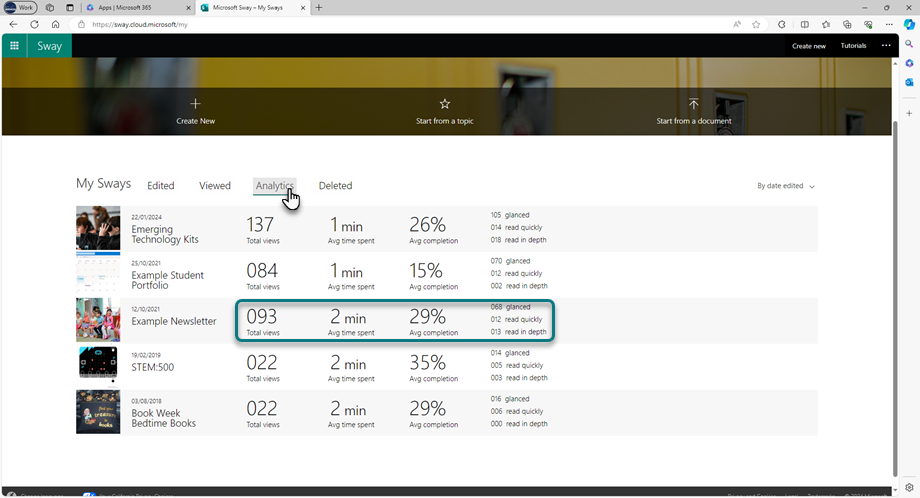920x498 pixels.
Task: Select the Microsoft Sway – My Sways tab
Action: pyautogui.click(x=252, y=8)
